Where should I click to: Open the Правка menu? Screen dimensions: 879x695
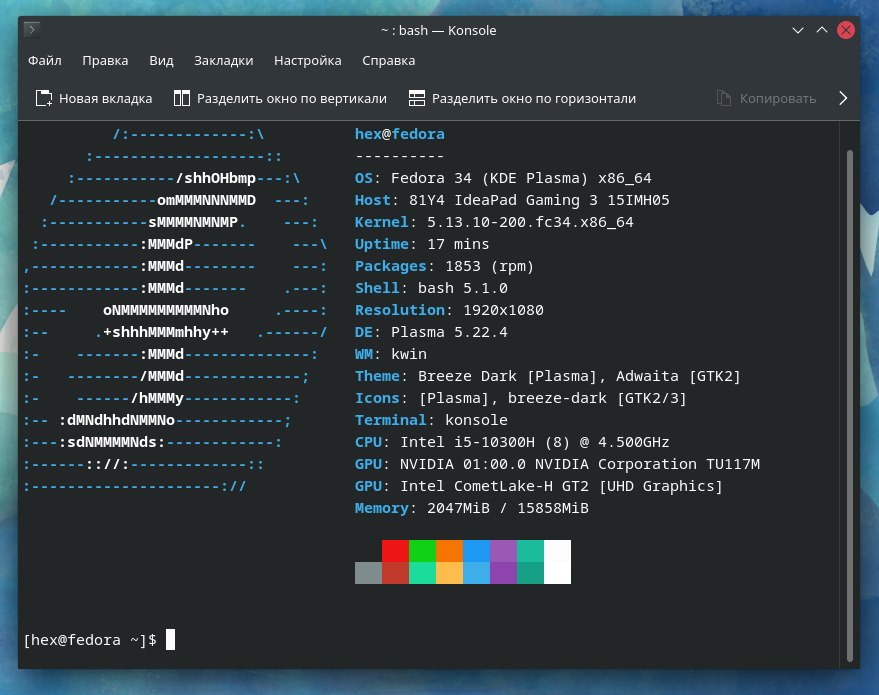(x=105, y=61)
